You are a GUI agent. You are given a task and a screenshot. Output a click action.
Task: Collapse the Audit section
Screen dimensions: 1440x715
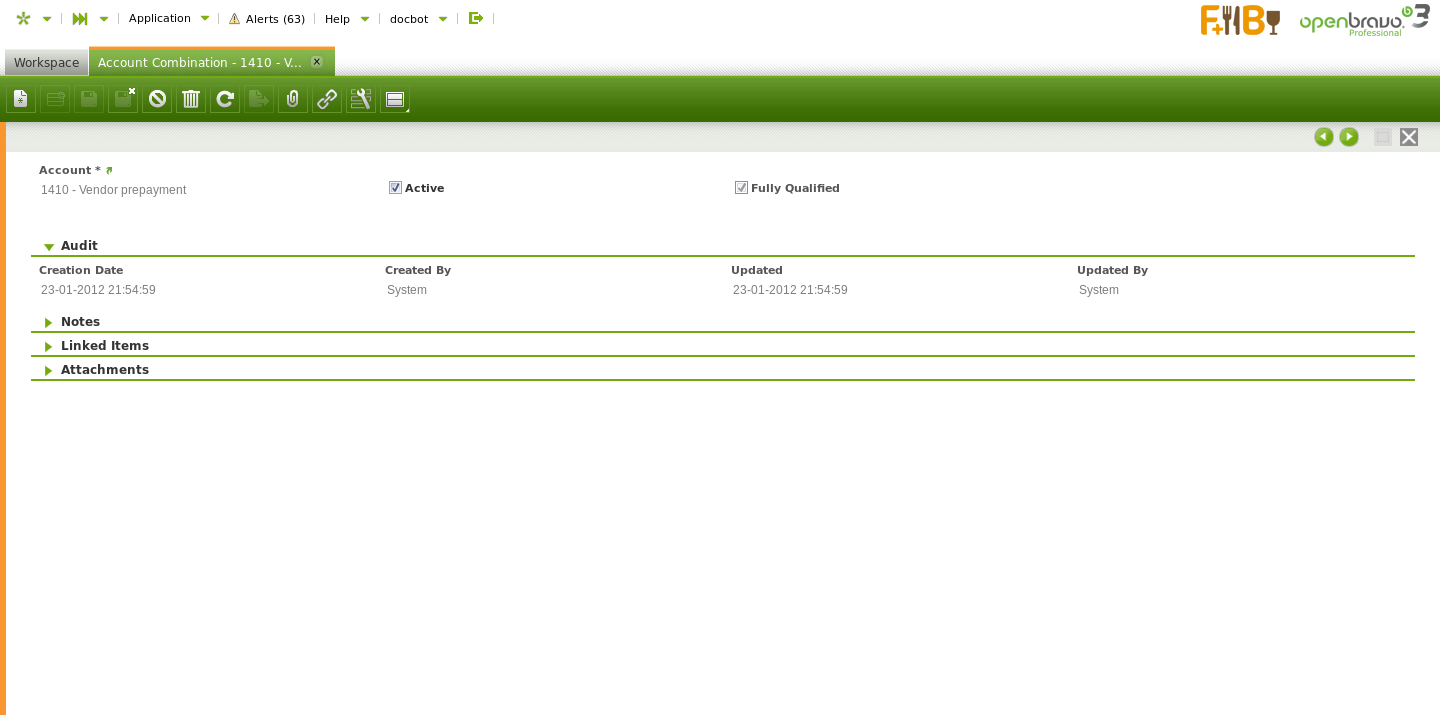pyautogui.click(x=49, y=246)
